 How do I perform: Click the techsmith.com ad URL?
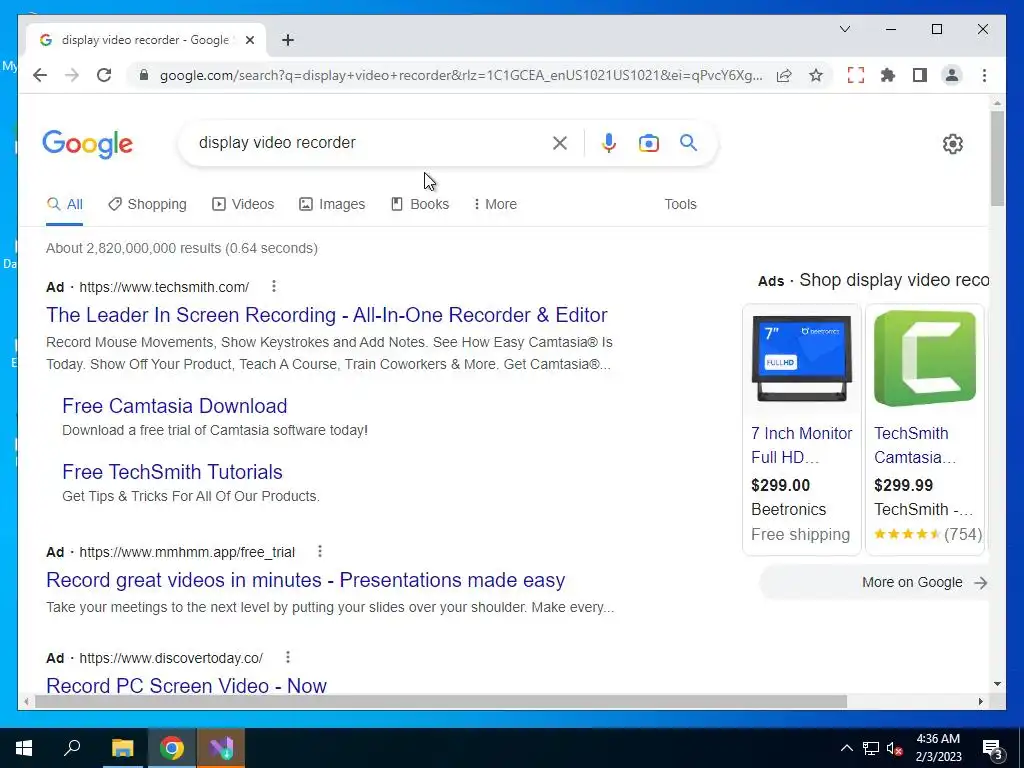point(164,287)
